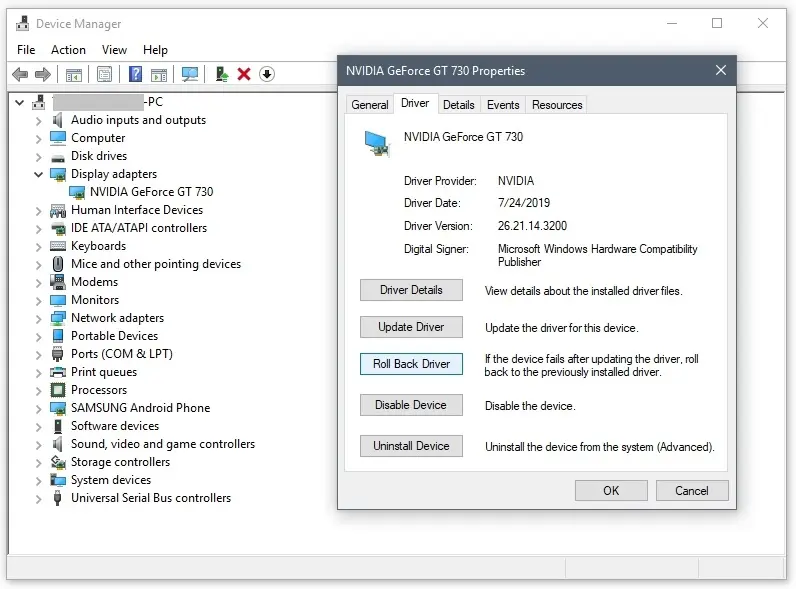Expand the Monitors category chevron
Viewport: 796px width, 589px height.
pos(39,301)
